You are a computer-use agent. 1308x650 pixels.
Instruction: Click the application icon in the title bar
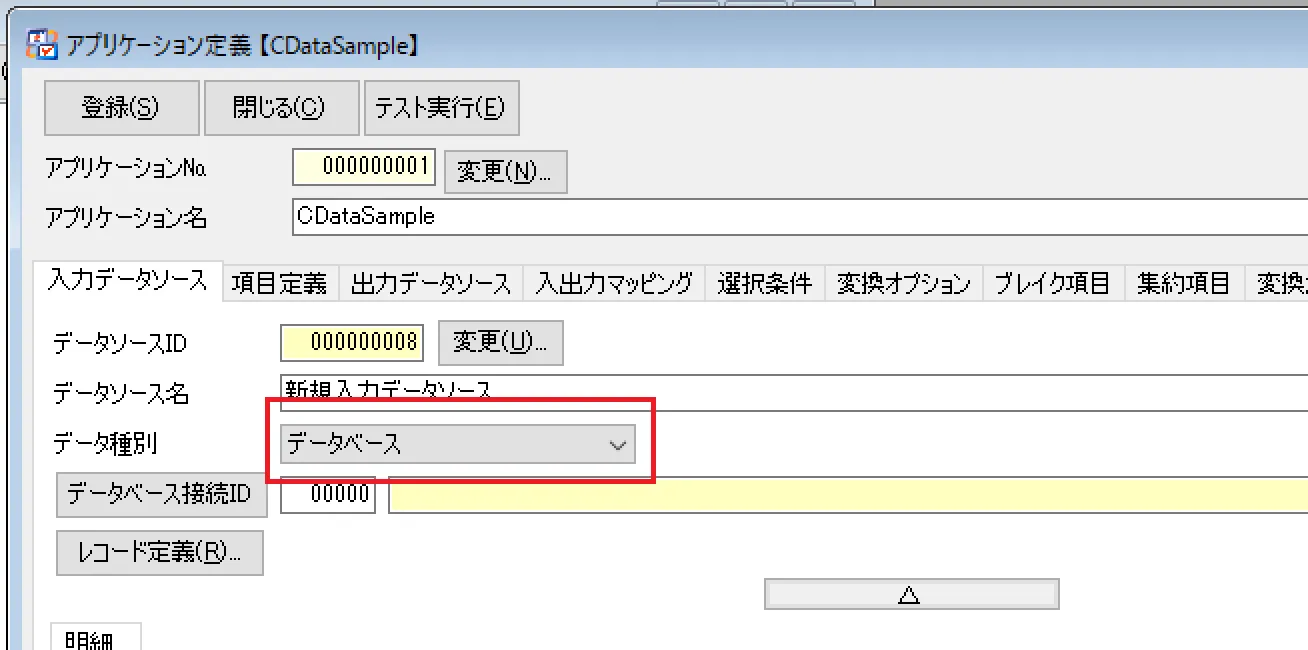tap(41, 44)
